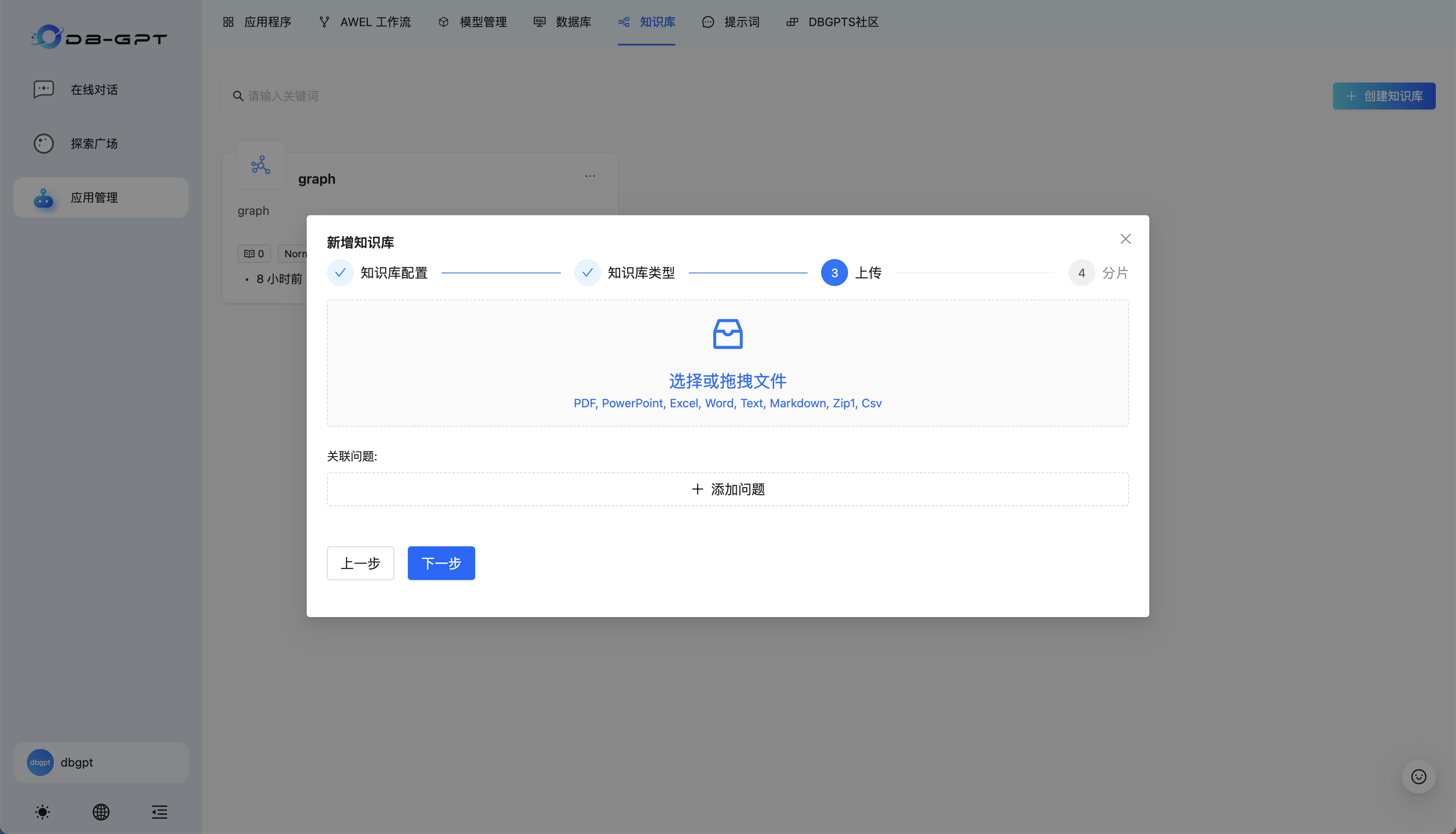The width and height of the screenshot is (1456, 834).
Task: Collapse the sidebar with the collapse icon
Action: tap(159, 812)
